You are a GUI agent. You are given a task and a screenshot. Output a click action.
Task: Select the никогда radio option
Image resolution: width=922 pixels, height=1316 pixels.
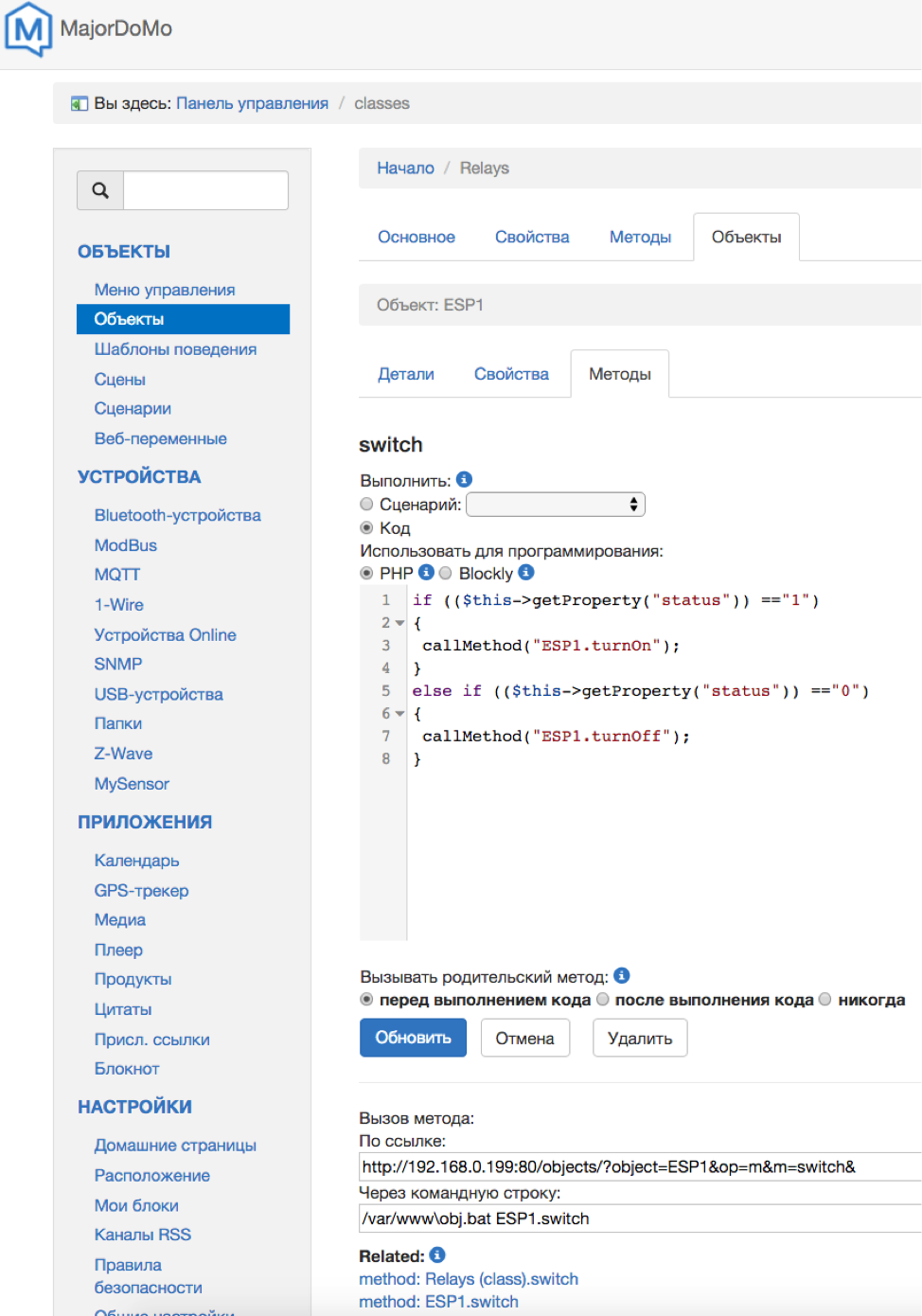(x=825, y=1000)
